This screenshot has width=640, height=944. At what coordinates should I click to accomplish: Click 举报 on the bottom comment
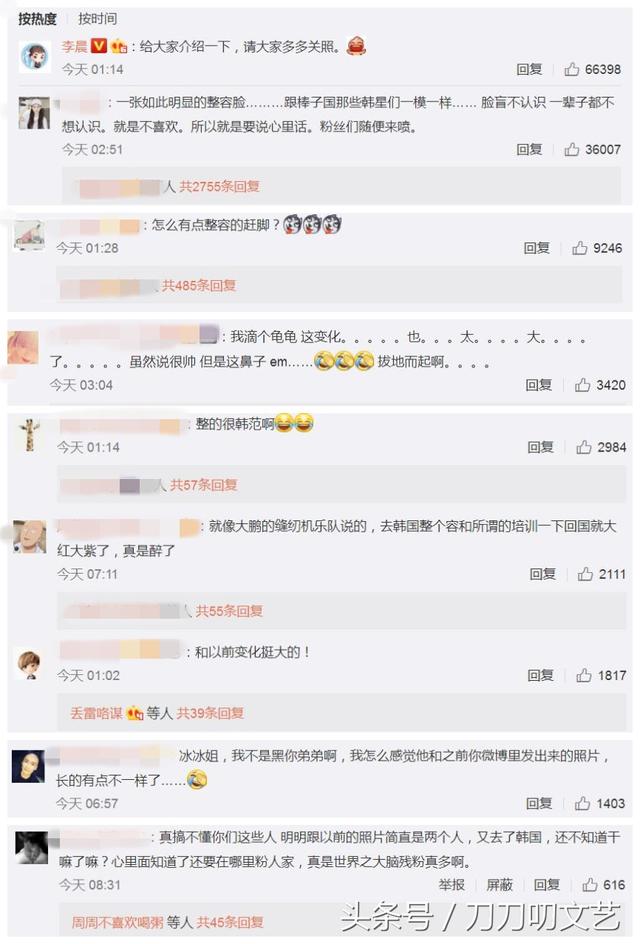click(x=451, y=884)
